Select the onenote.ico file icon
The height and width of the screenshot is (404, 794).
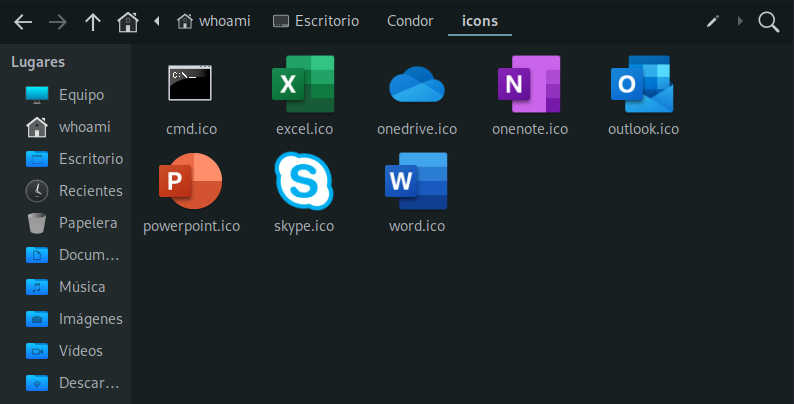[529, 84]
